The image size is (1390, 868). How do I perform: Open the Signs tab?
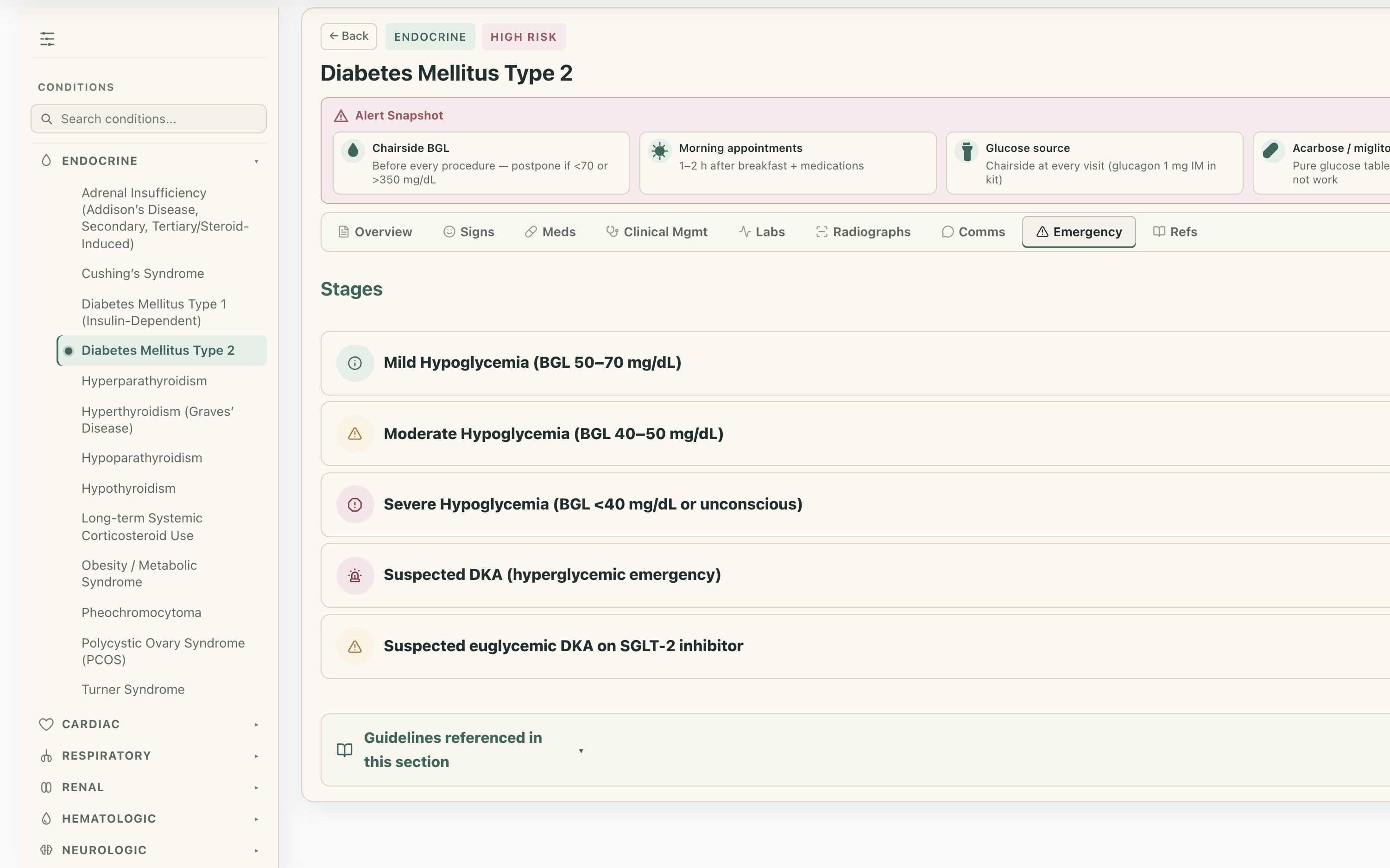(x=469, y=232)
